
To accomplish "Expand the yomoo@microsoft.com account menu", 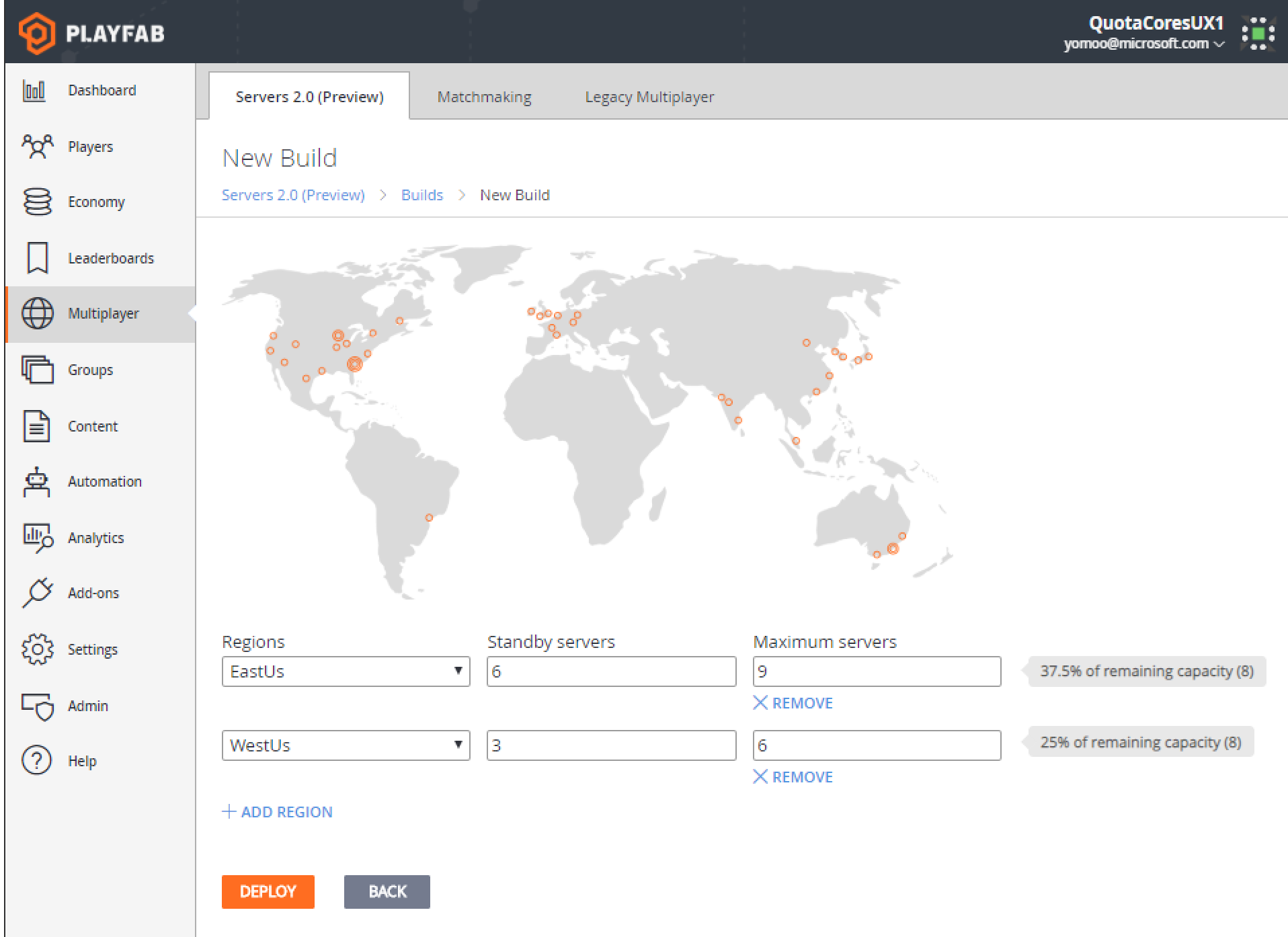I will click(1143, 44).
